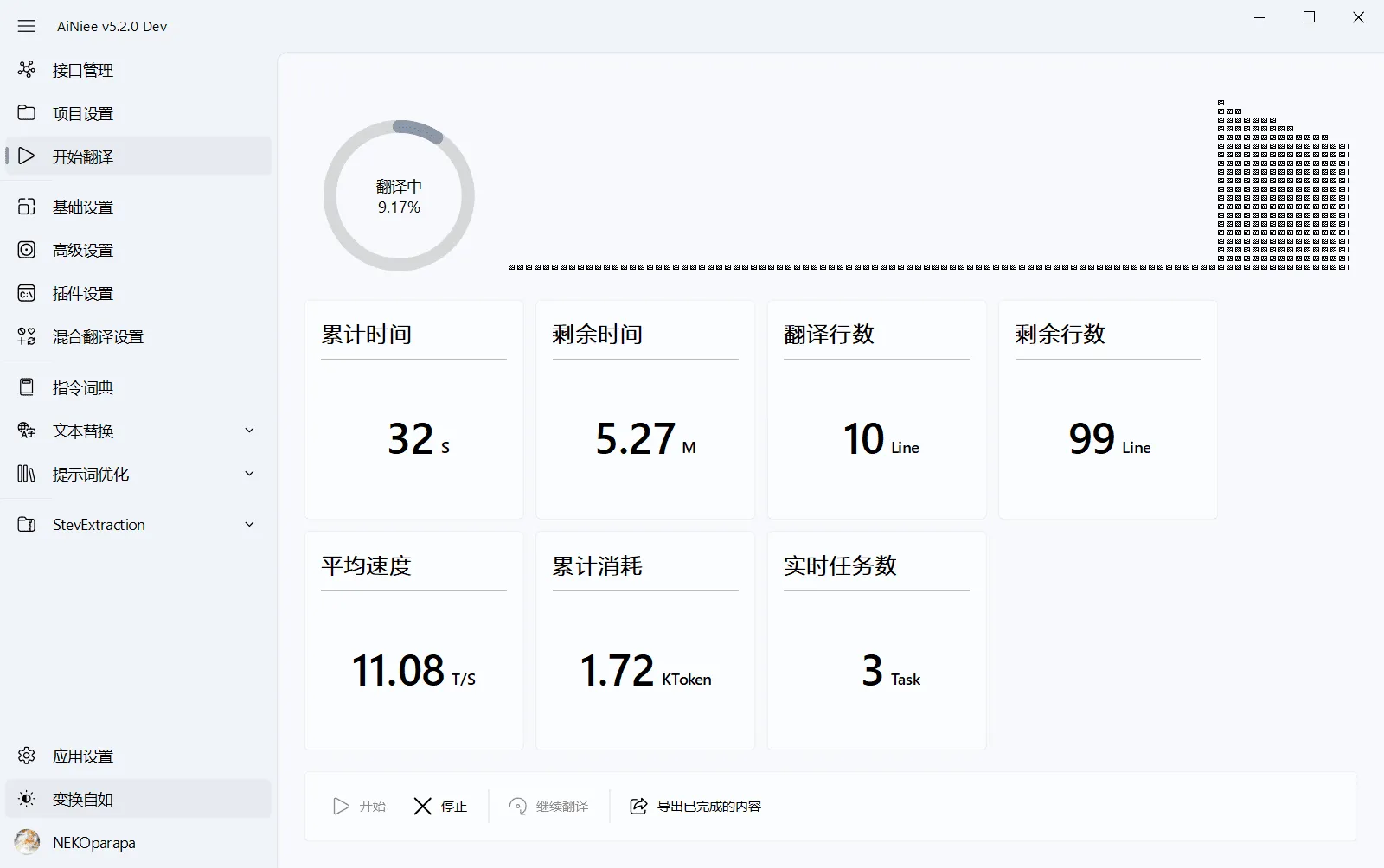Screen dimensions: 1384x868
Task: Open 接口管理 page
Action: [138, 69]
